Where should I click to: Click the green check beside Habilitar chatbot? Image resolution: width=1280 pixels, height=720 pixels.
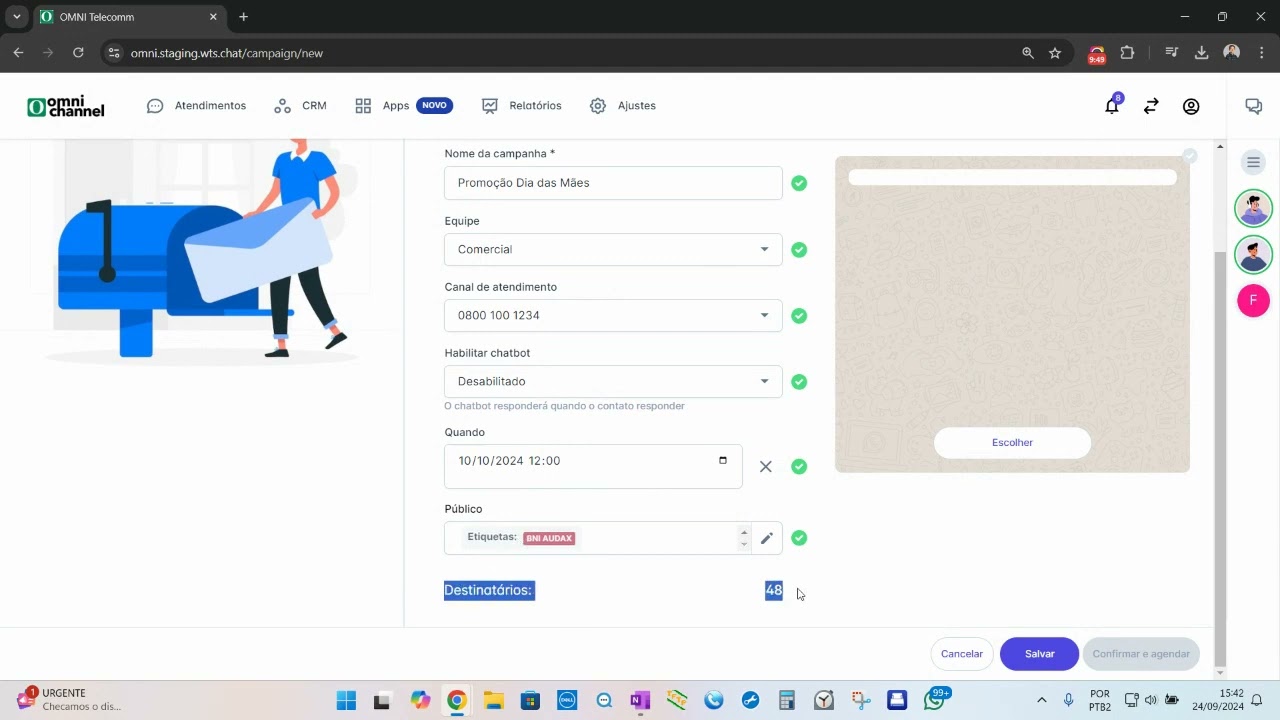pyautogui.click(x=799, y=381)
